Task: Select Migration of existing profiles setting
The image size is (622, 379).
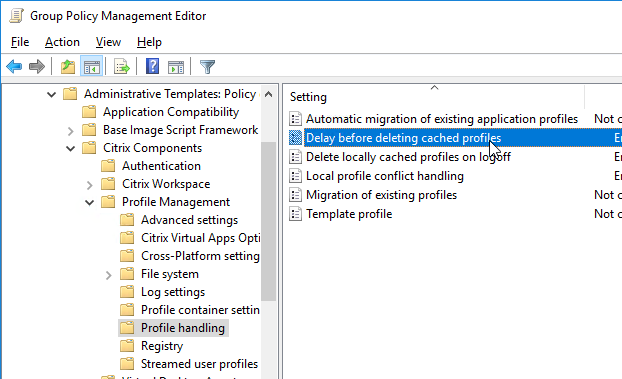Action: (x=381, y=195)
